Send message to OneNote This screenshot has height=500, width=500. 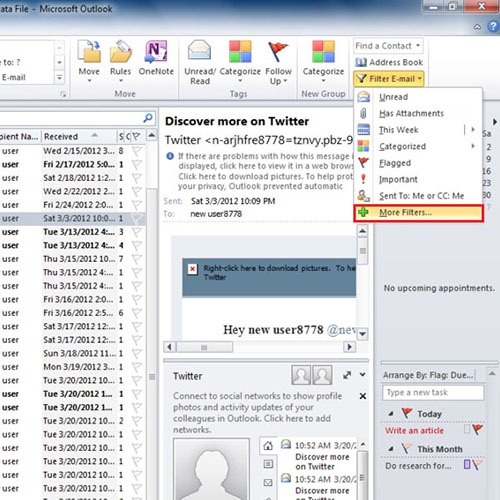point(156,58)
